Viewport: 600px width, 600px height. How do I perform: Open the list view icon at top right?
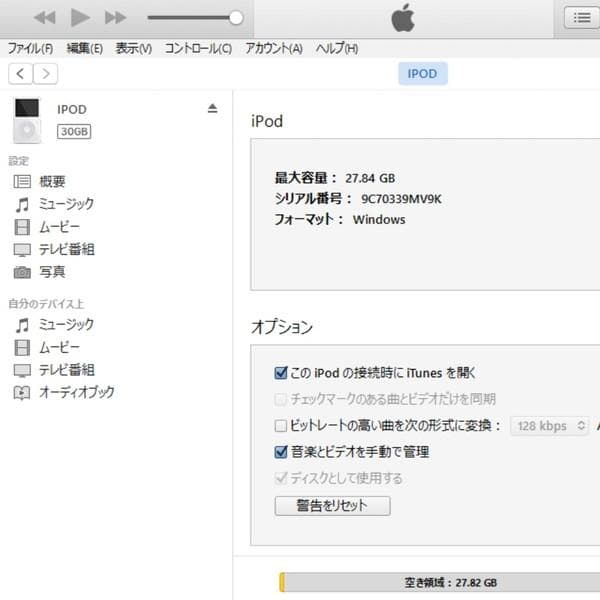click(582, 18)
